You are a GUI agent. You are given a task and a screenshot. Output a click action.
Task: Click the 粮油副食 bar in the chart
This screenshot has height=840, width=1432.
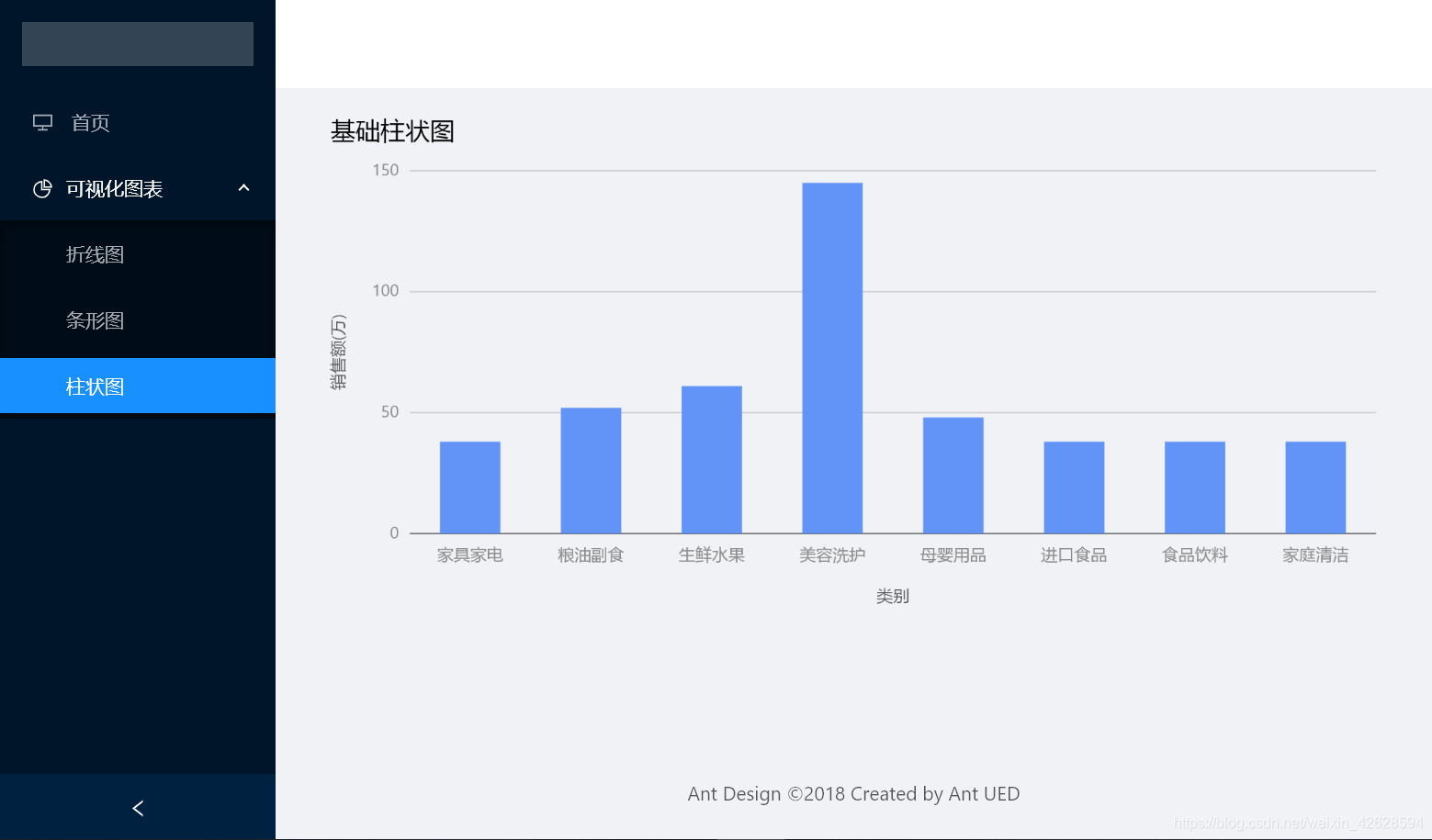(591, 470)
